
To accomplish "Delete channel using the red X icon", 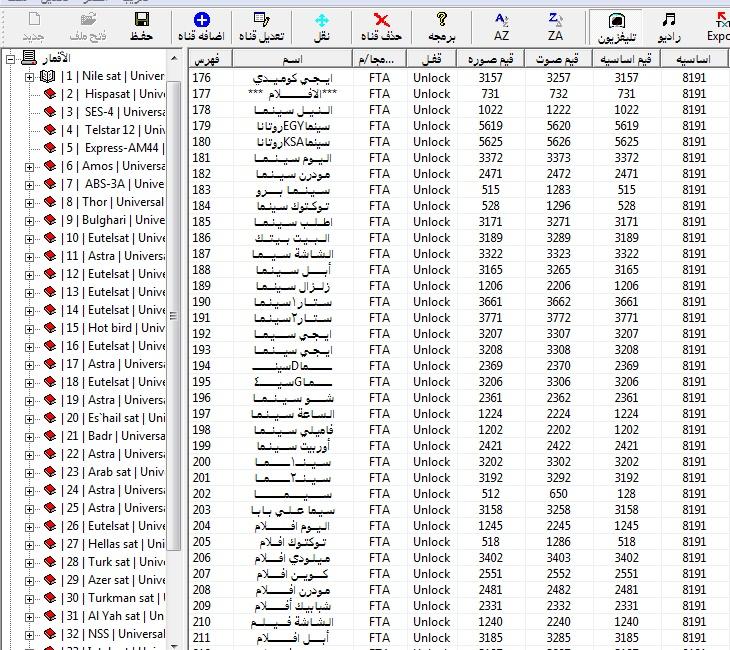I will pyautogui.click(x=382, y=20).
